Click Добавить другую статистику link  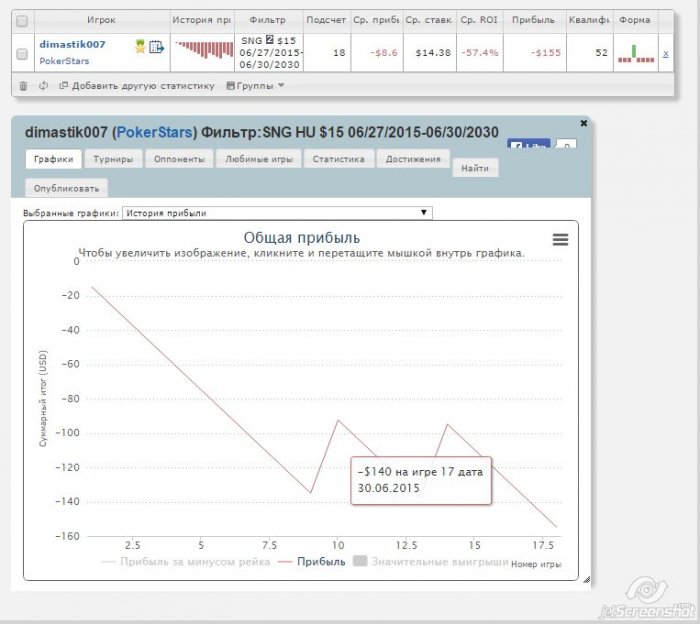138,86
